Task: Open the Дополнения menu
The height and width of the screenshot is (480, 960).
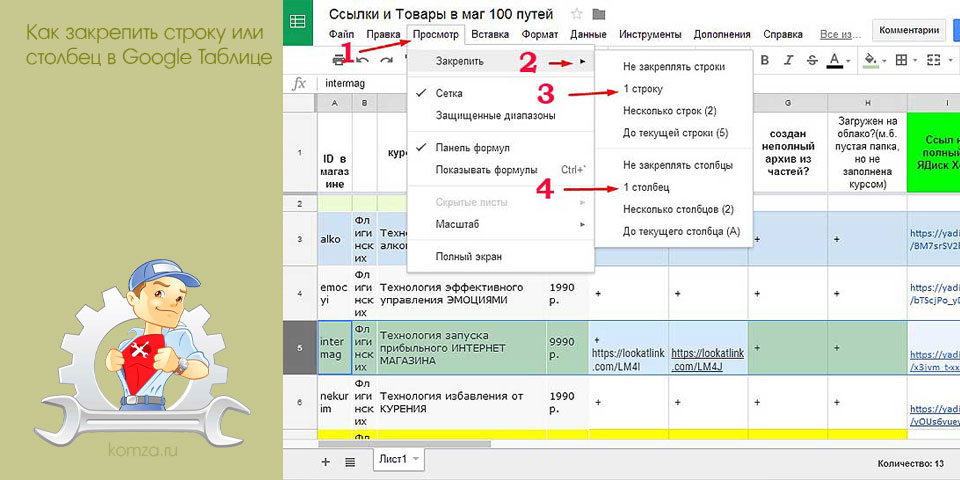Action: (722, 34)
